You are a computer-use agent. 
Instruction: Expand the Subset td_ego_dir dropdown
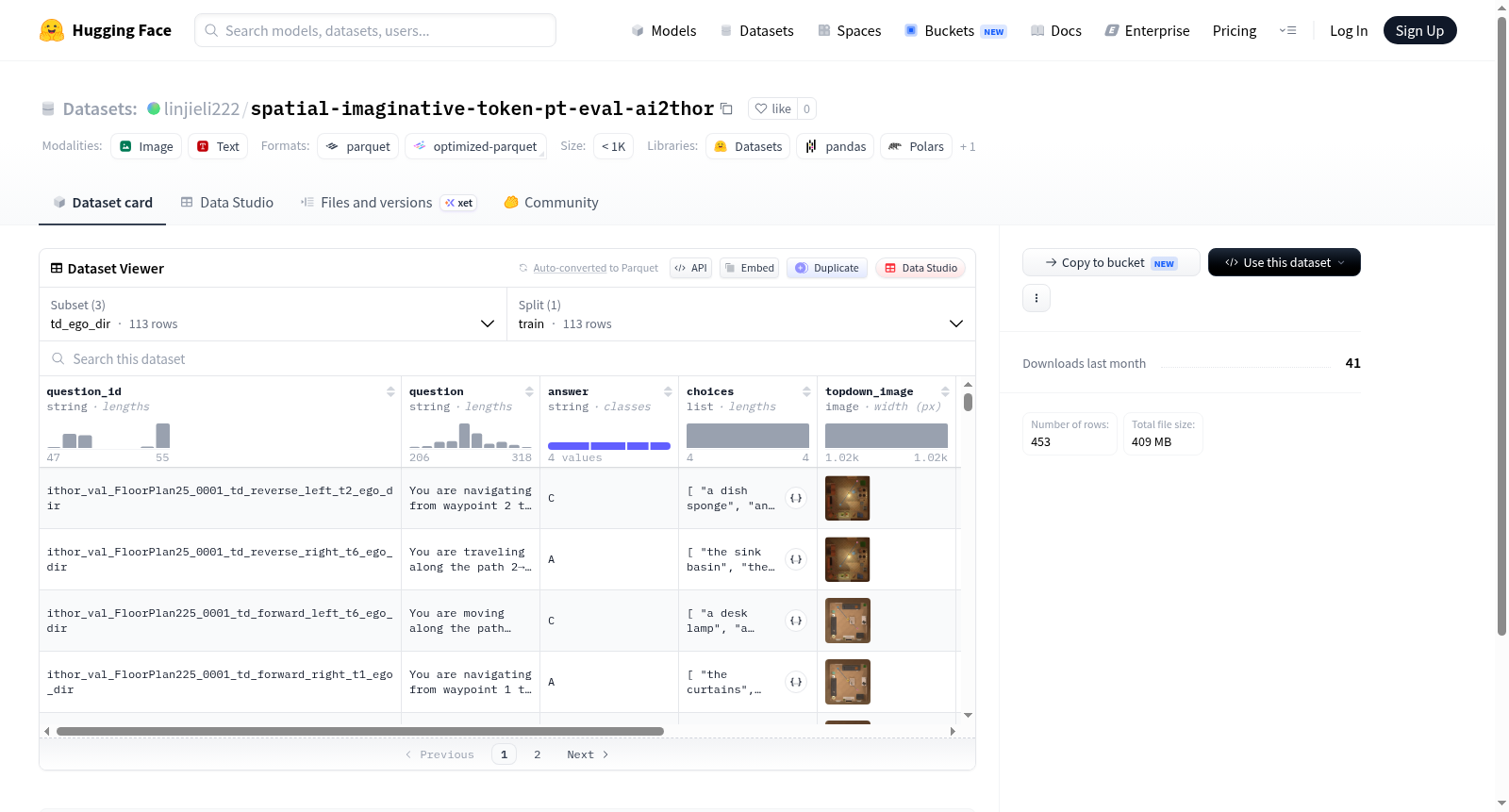pos(273,314)
